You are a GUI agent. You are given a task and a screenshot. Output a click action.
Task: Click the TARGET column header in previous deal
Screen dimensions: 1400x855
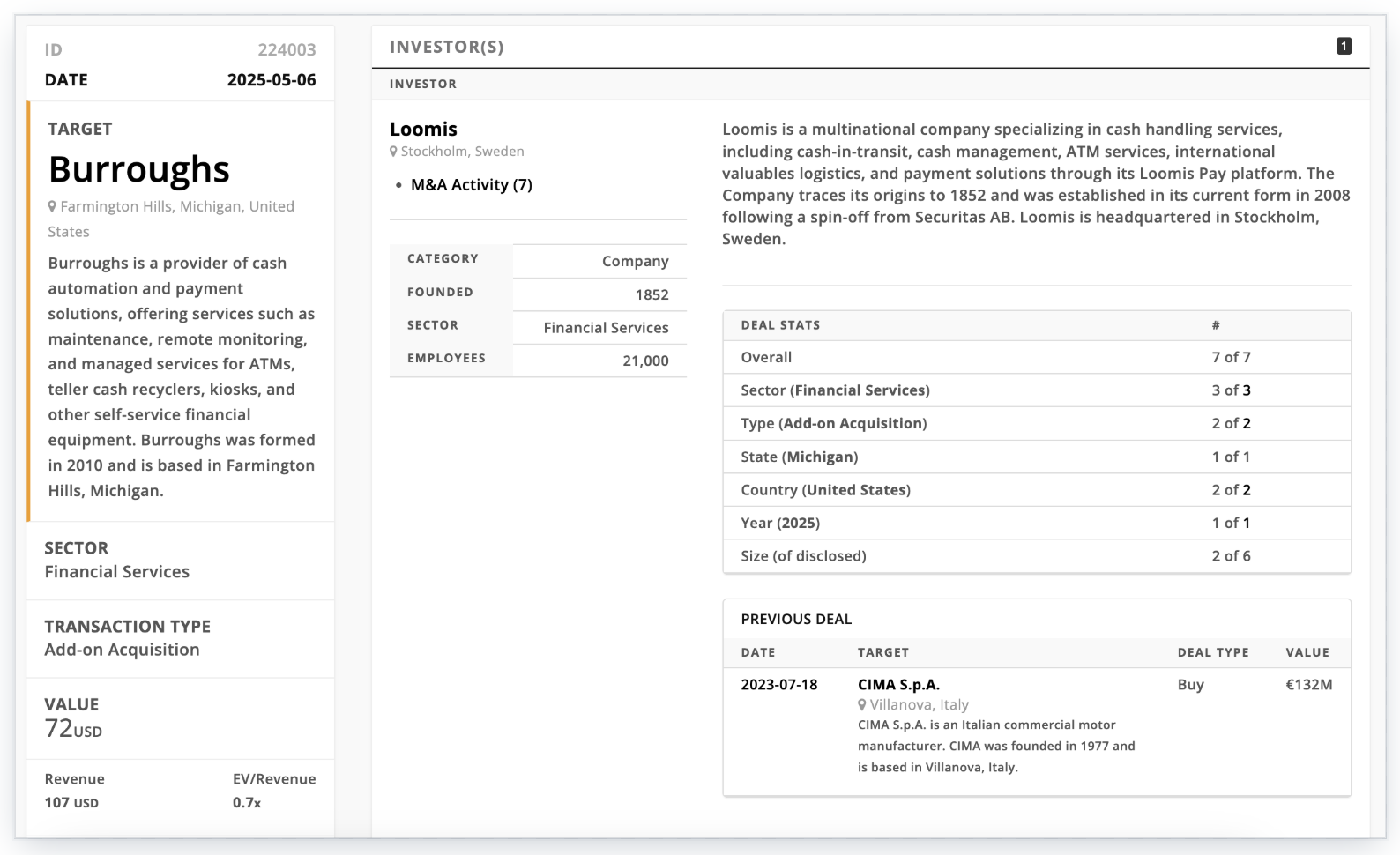click(882, 652)
